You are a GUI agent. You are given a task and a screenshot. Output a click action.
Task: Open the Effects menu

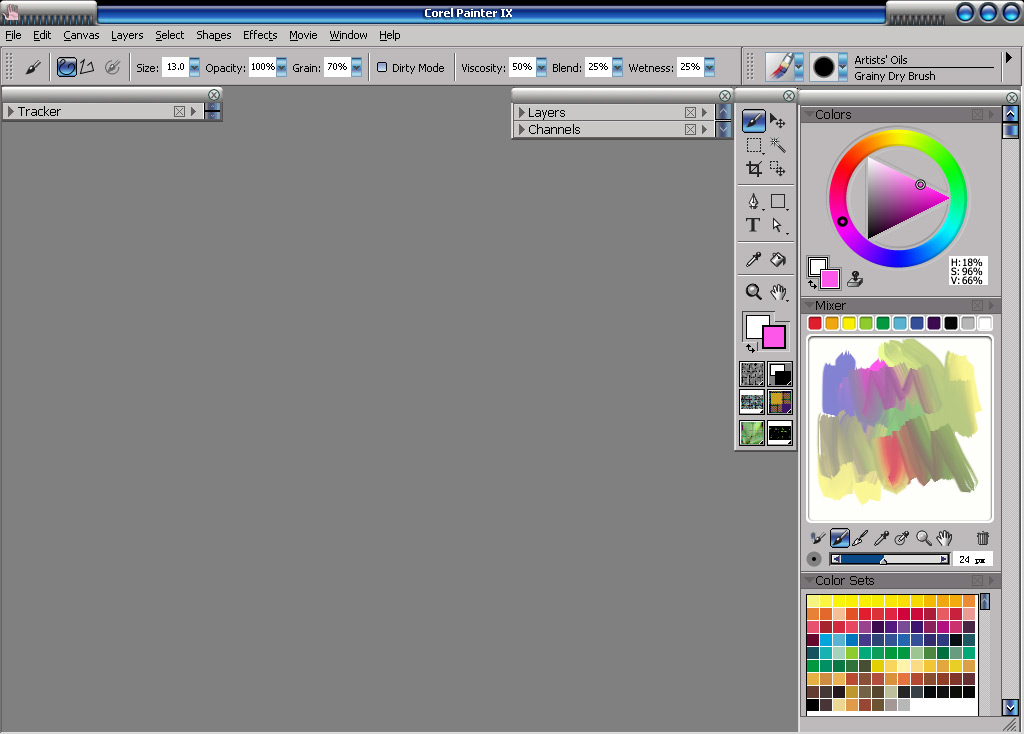260,35
